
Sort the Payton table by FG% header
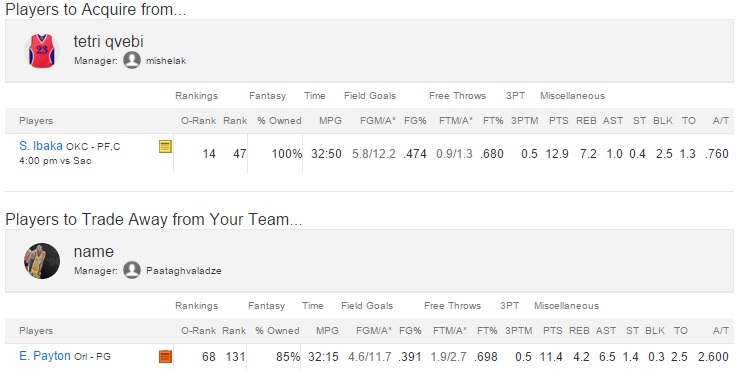pyautogui.click(x=410, y=331)
